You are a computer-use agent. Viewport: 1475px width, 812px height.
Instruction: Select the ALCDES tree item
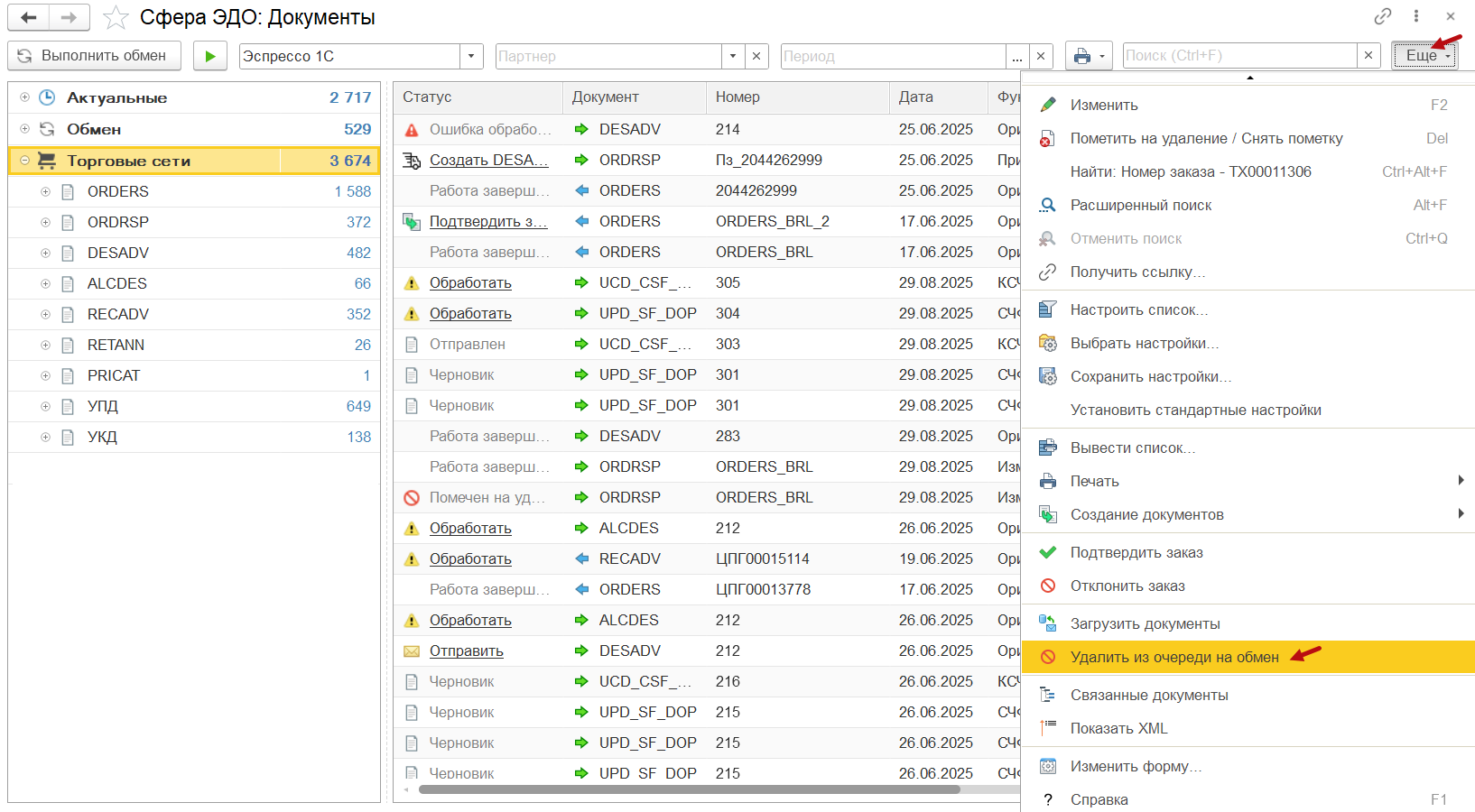pos(194,283)
